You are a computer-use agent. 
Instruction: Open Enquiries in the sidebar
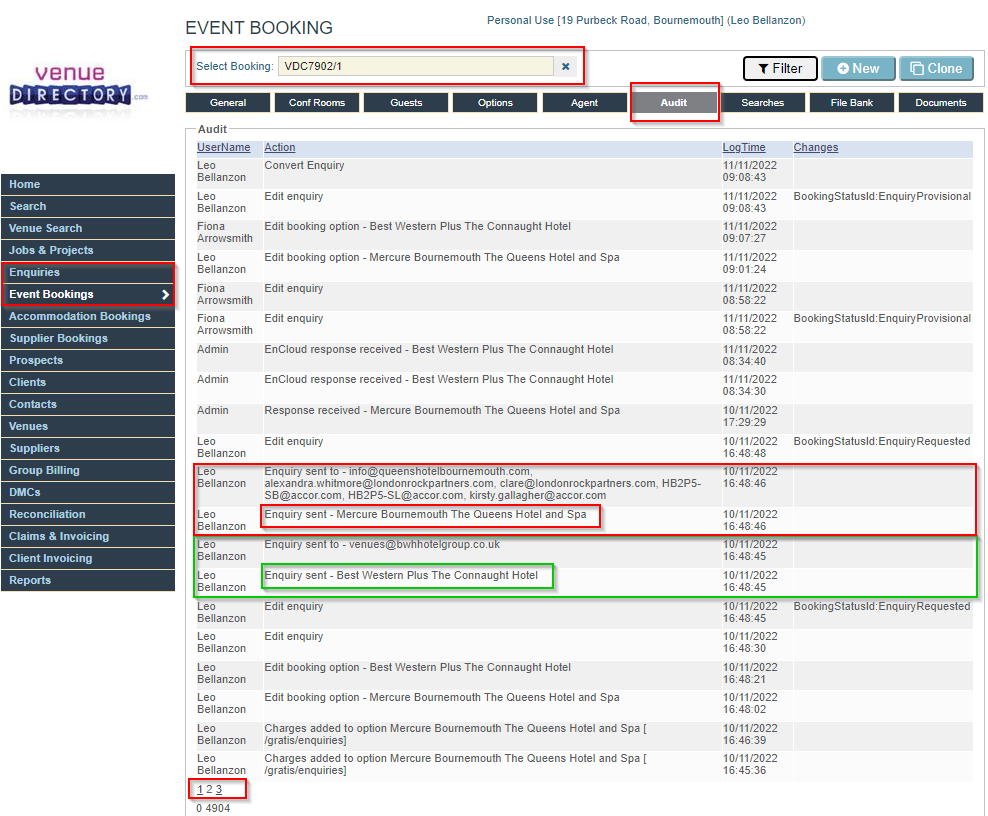88,272
